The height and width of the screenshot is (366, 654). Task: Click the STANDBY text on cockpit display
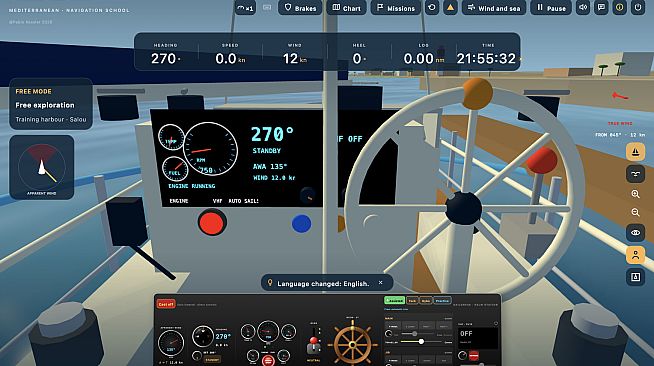tap(267, 150)
